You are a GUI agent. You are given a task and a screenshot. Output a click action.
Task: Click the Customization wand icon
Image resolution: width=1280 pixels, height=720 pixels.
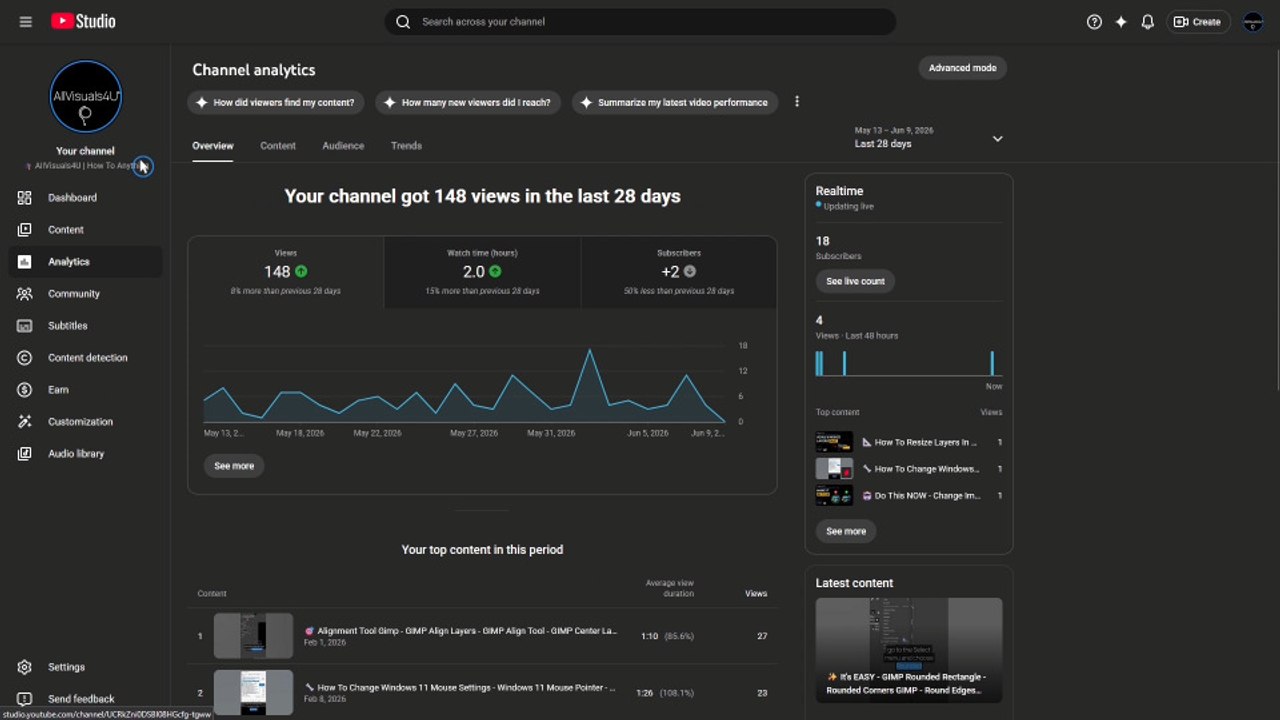pyautogui.click(x=25, y=422)
